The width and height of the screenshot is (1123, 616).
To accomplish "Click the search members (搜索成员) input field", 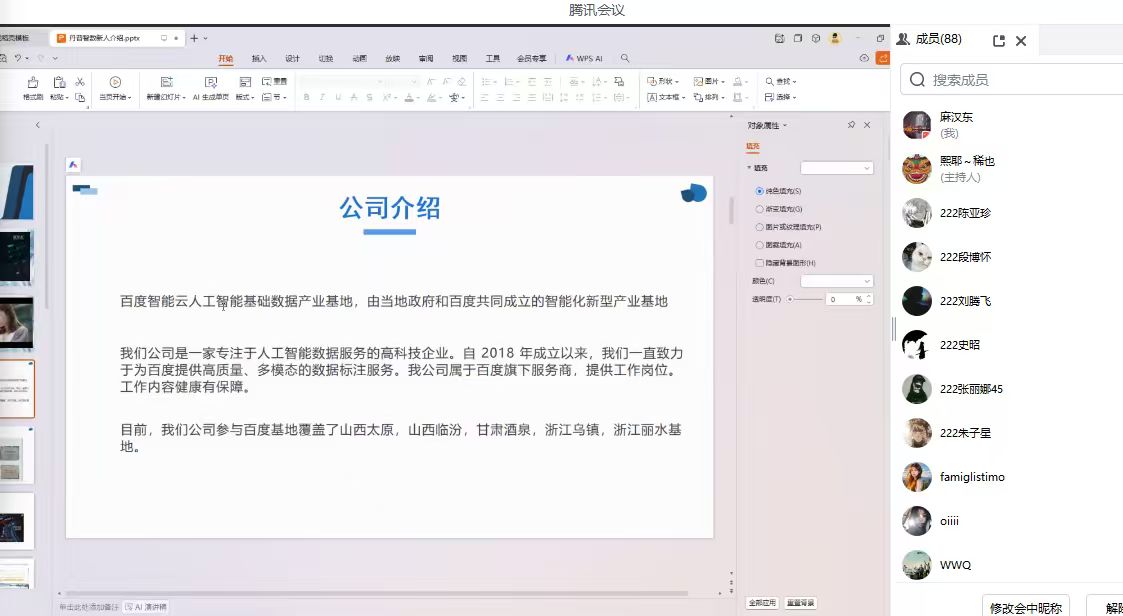I will click(1020, 79).
